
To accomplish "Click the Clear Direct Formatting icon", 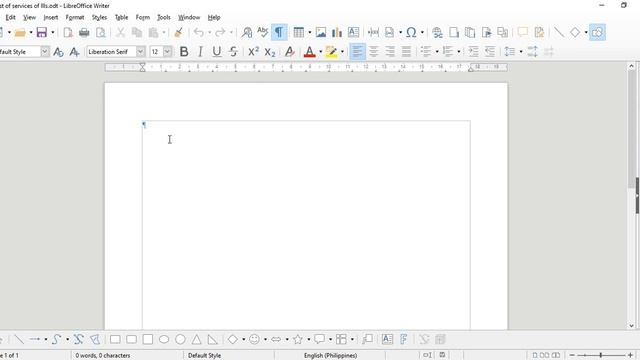I will [290, 52].
